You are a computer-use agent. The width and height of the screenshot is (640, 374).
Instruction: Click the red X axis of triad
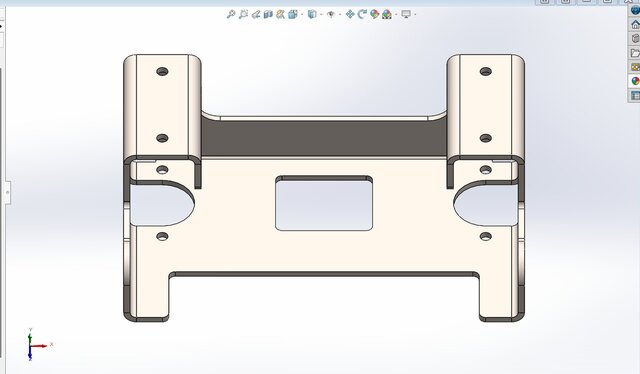click(39, 346)
